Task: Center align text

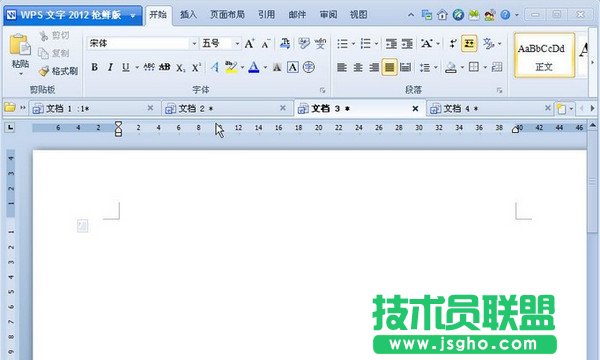Action: pos(358,68)
